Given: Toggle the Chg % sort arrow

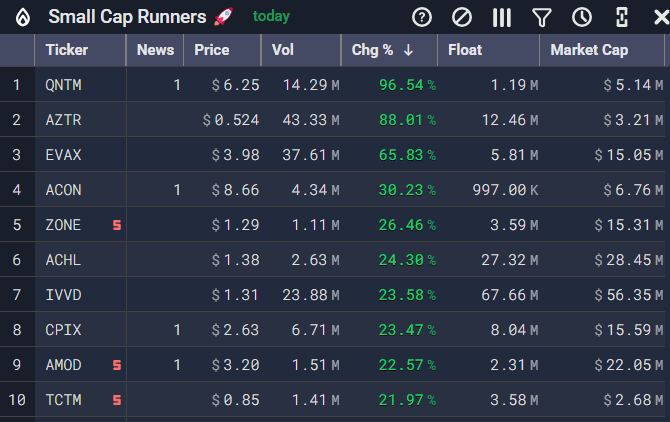Looking at the screenshot, I should 408,50.
